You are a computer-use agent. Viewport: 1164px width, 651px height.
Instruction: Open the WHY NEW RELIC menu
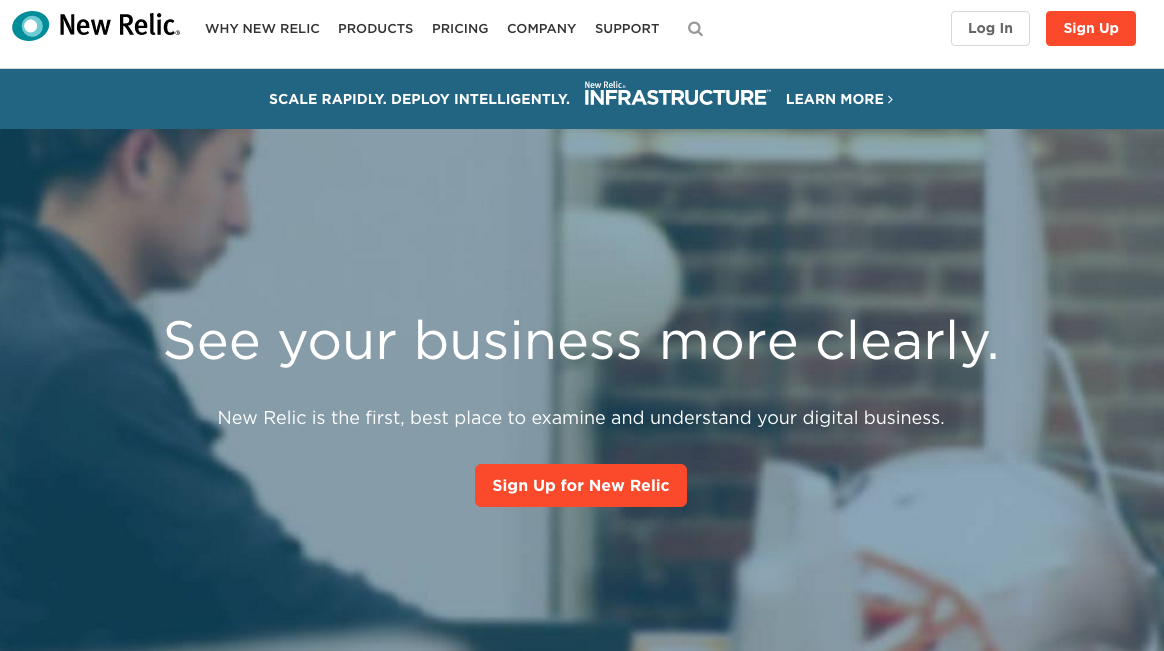[x=262, y=29]
